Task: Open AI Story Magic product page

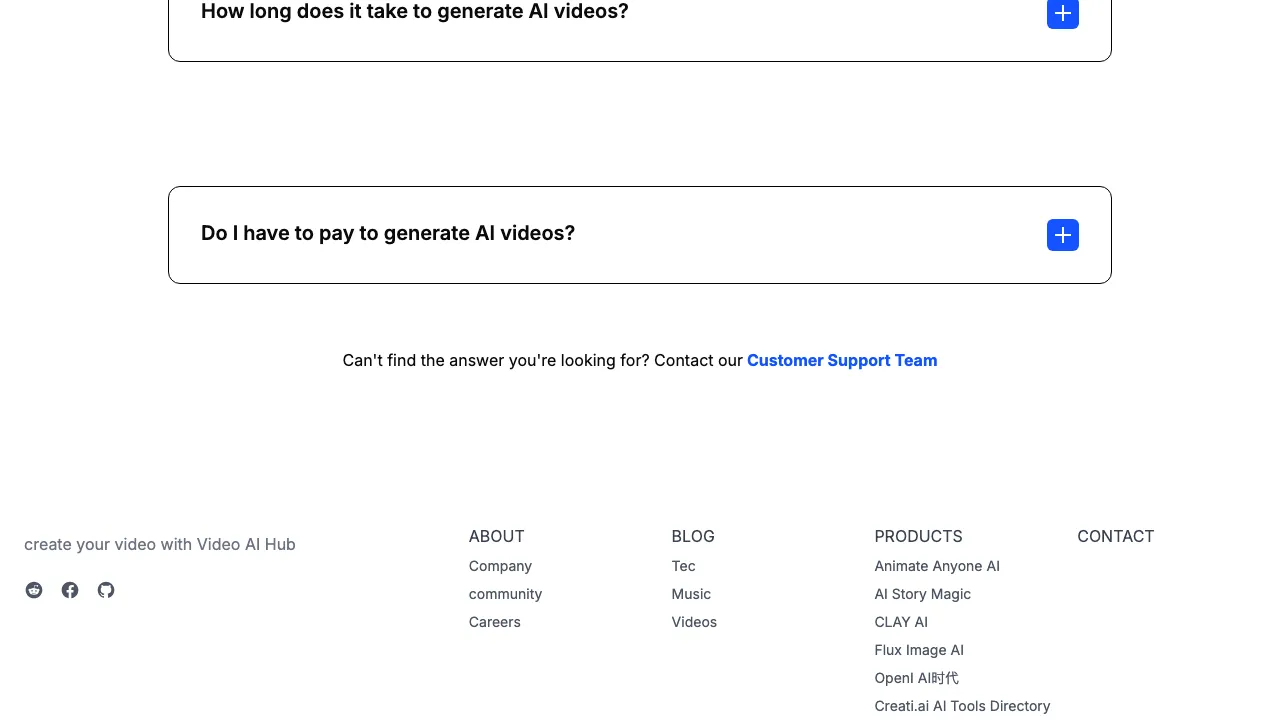Action: pos(922,594)
